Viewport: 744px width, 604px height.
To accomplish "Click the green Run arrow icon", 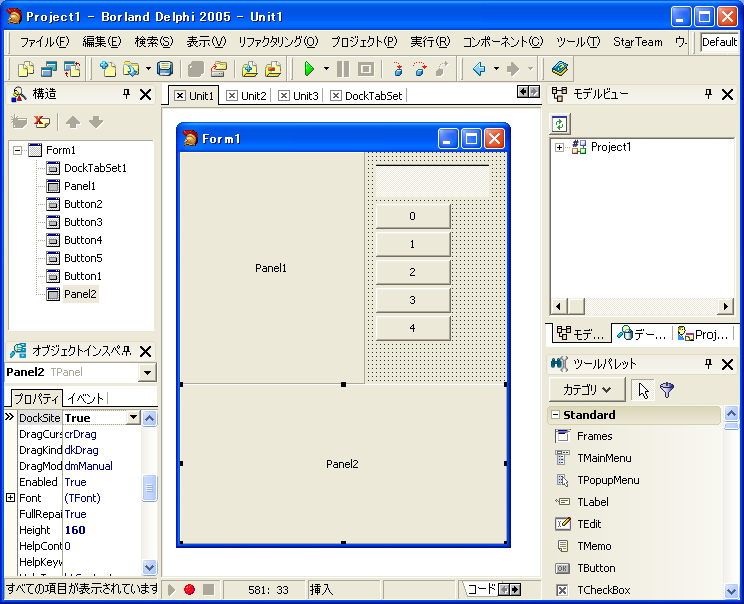I will point(309,69).
